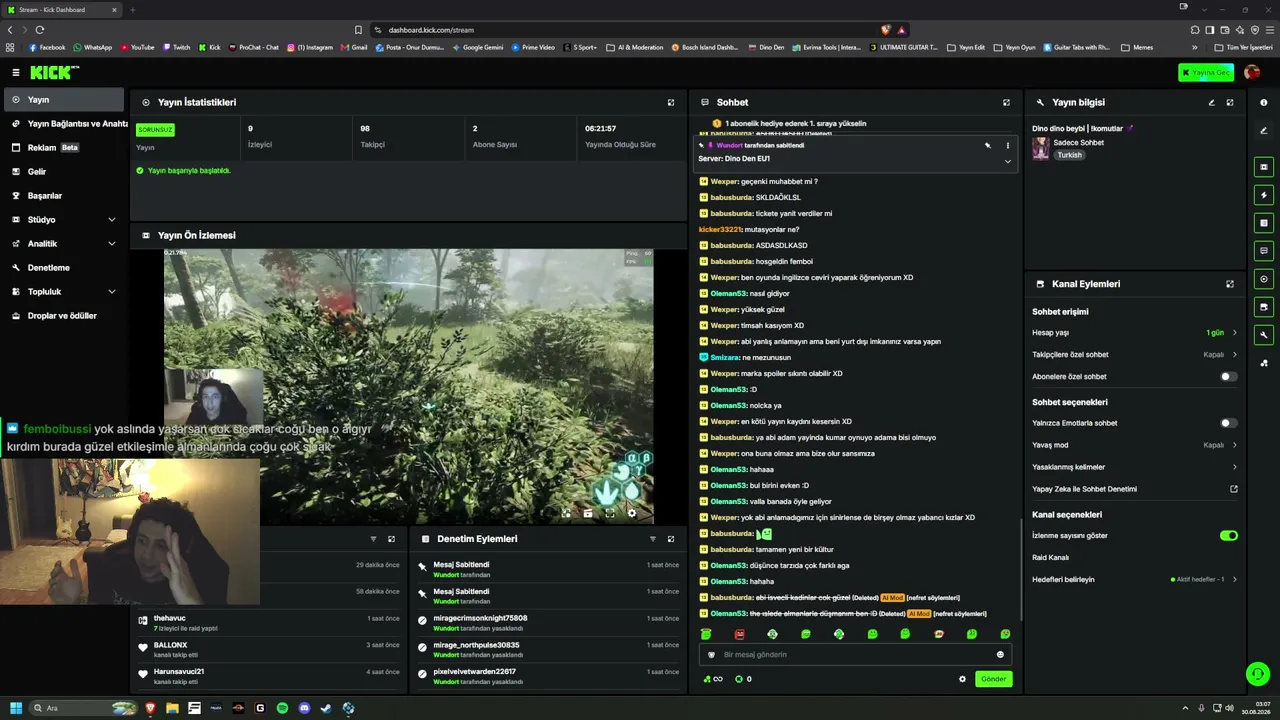Open the chat settings gear

[x=962, y=679]
